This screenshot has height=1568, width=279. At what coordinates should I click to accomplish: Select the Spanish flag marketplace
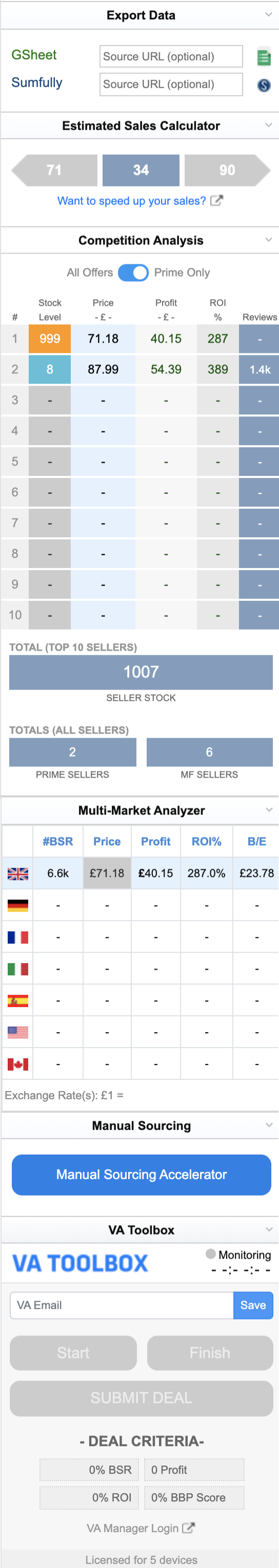point(17,1000)
